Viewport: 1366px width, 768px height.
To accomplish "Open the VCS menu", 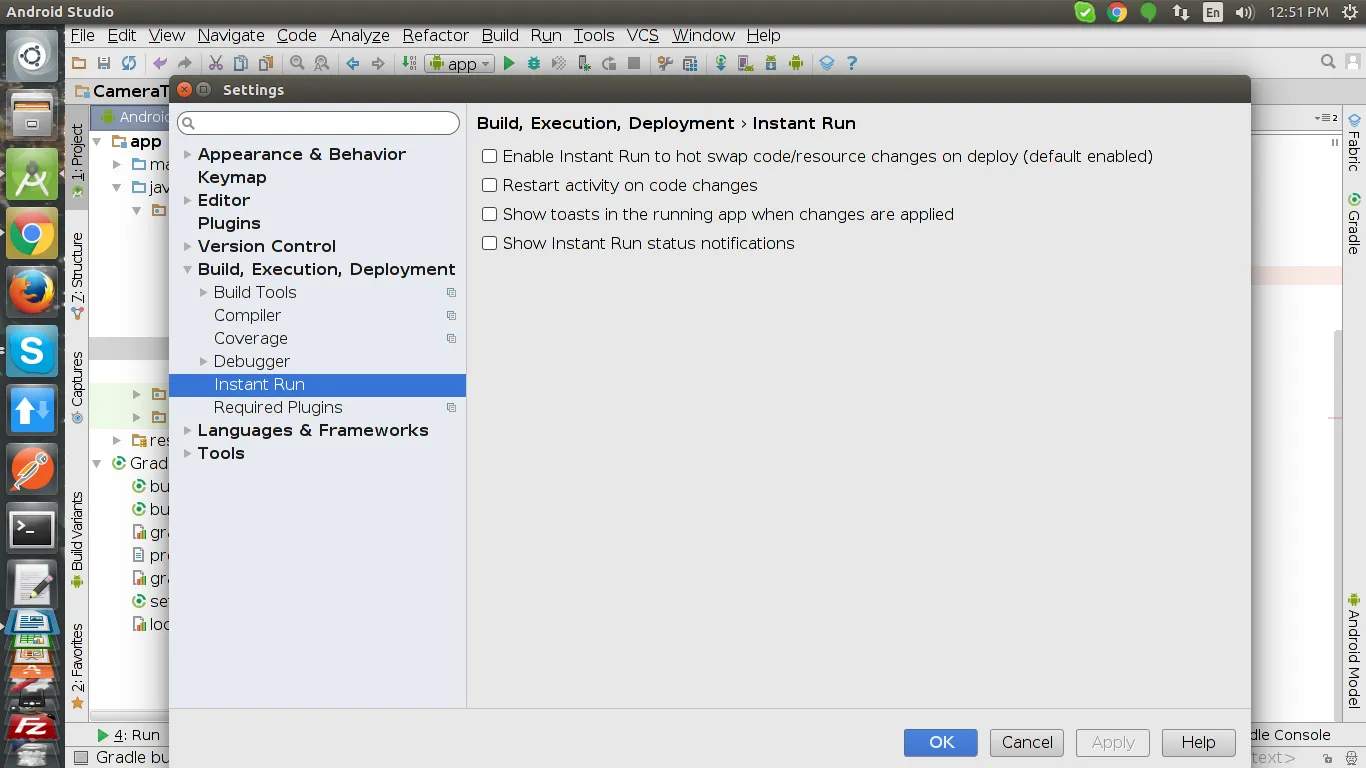I will click(x=642, y=35).
